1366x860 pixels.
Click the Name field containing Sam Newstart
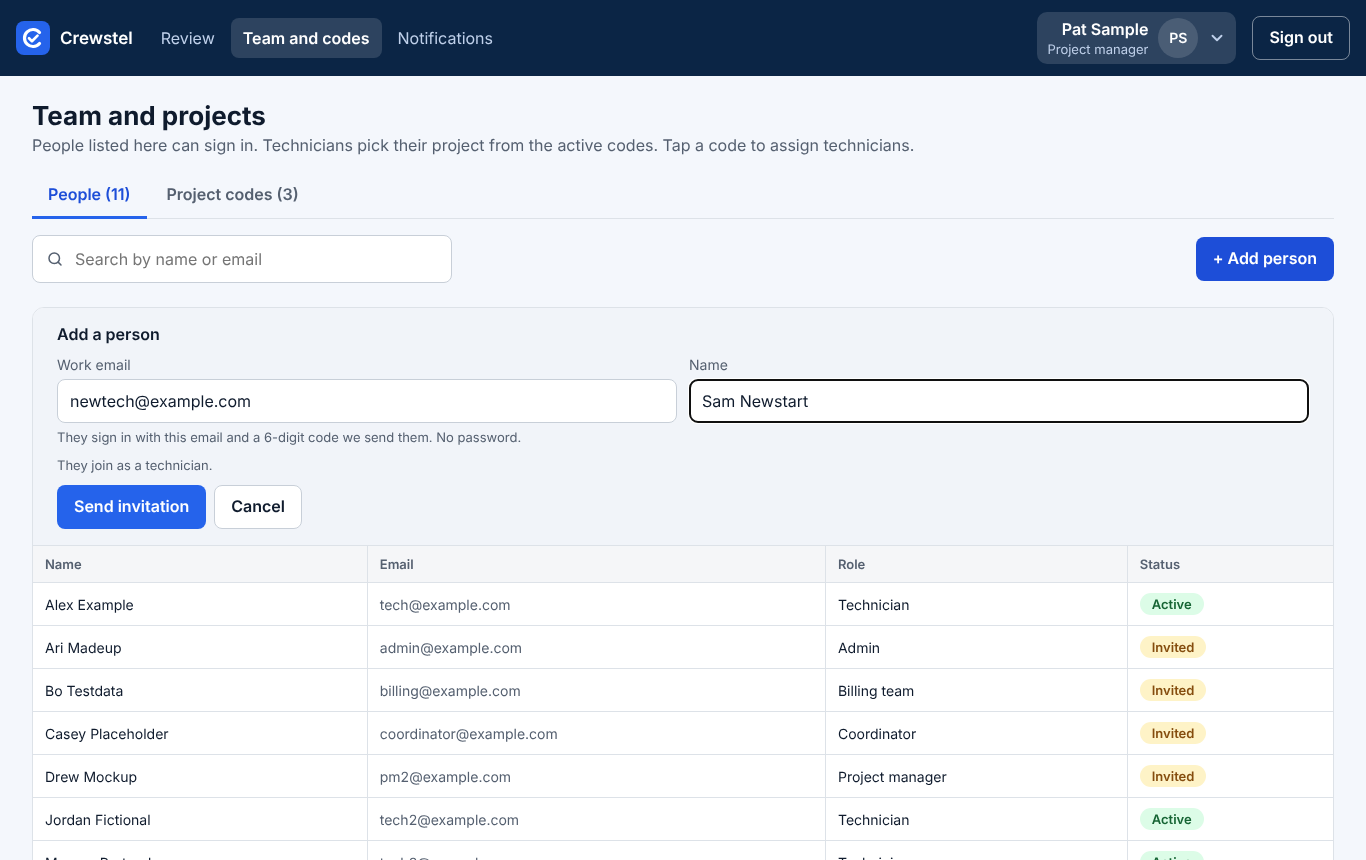999,401
